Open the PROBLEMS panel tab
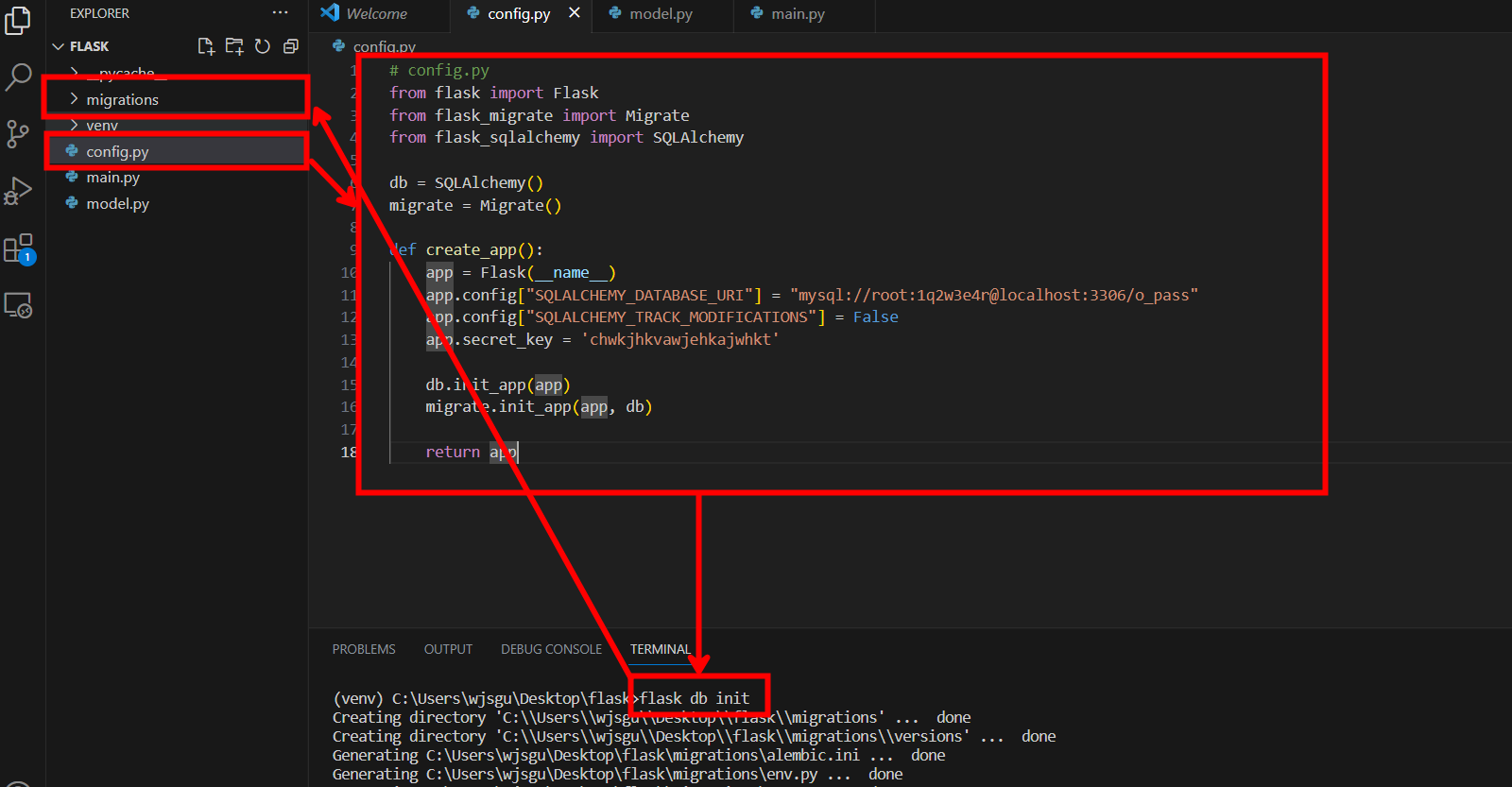The height and width of the screenshot is (787, 1512). coord(364,649)
